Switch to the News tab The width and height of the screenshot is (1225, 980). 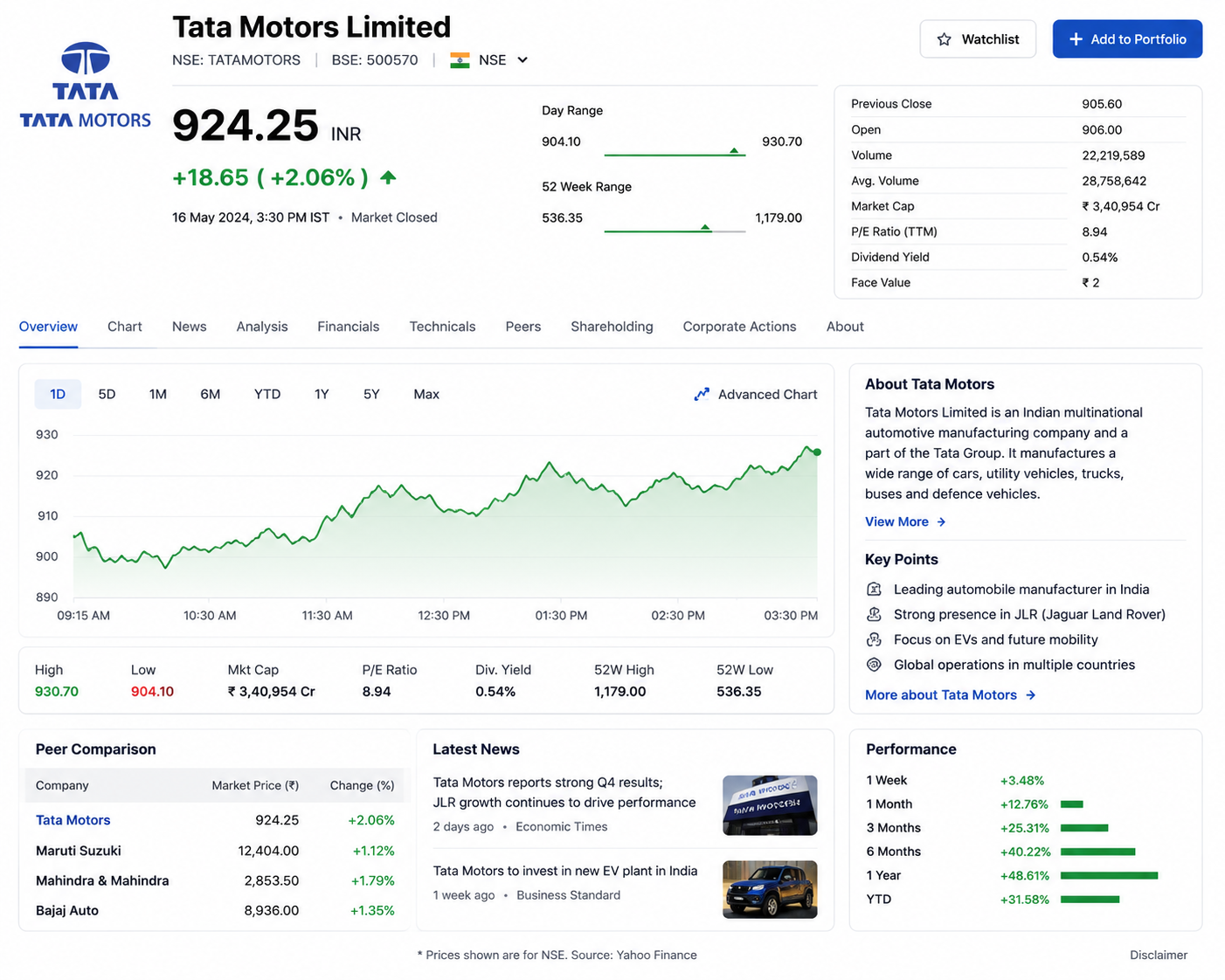tap(190, 327)
